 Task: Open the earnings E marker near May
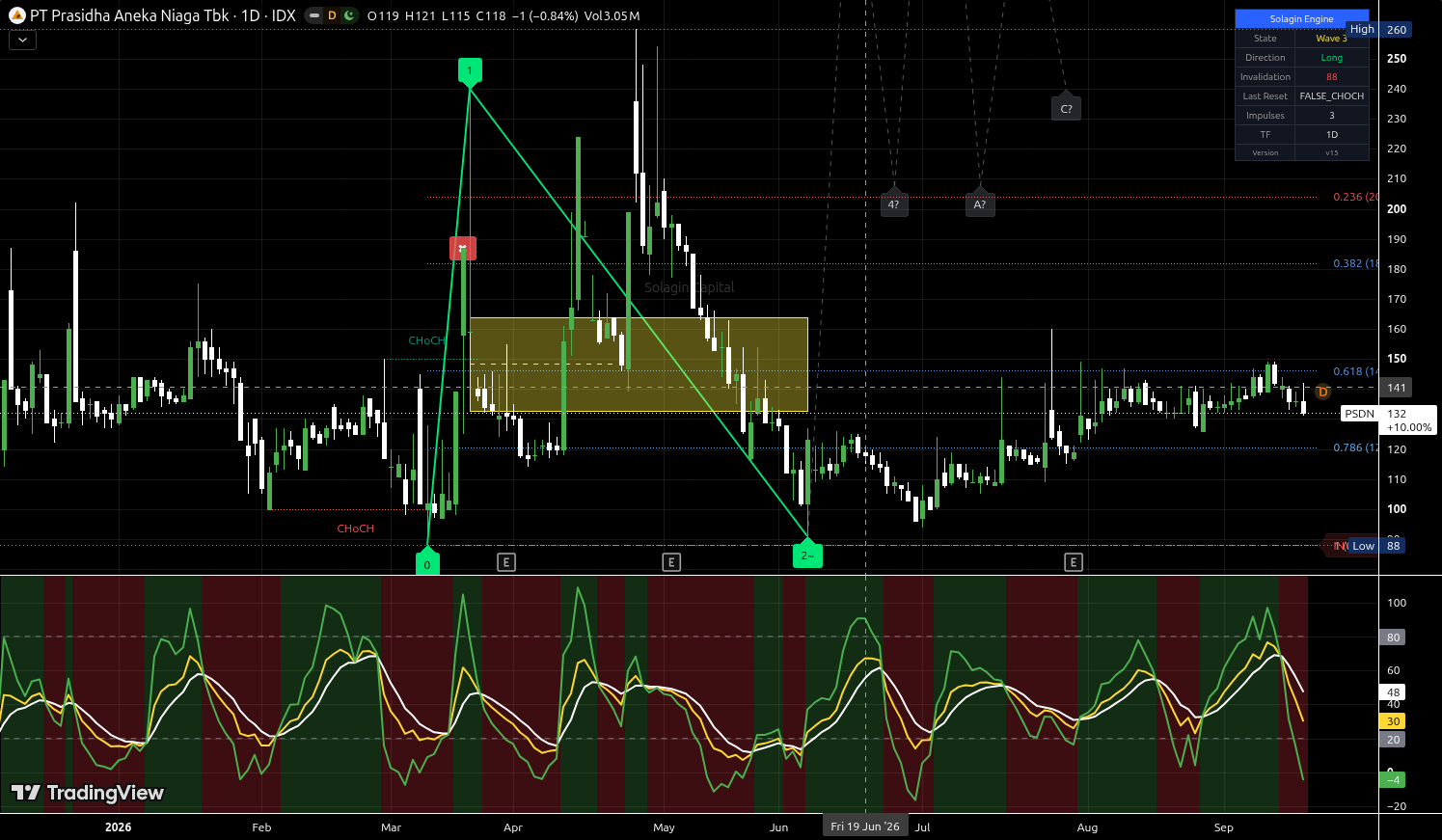pyautogui.click(x=671, y=561)
